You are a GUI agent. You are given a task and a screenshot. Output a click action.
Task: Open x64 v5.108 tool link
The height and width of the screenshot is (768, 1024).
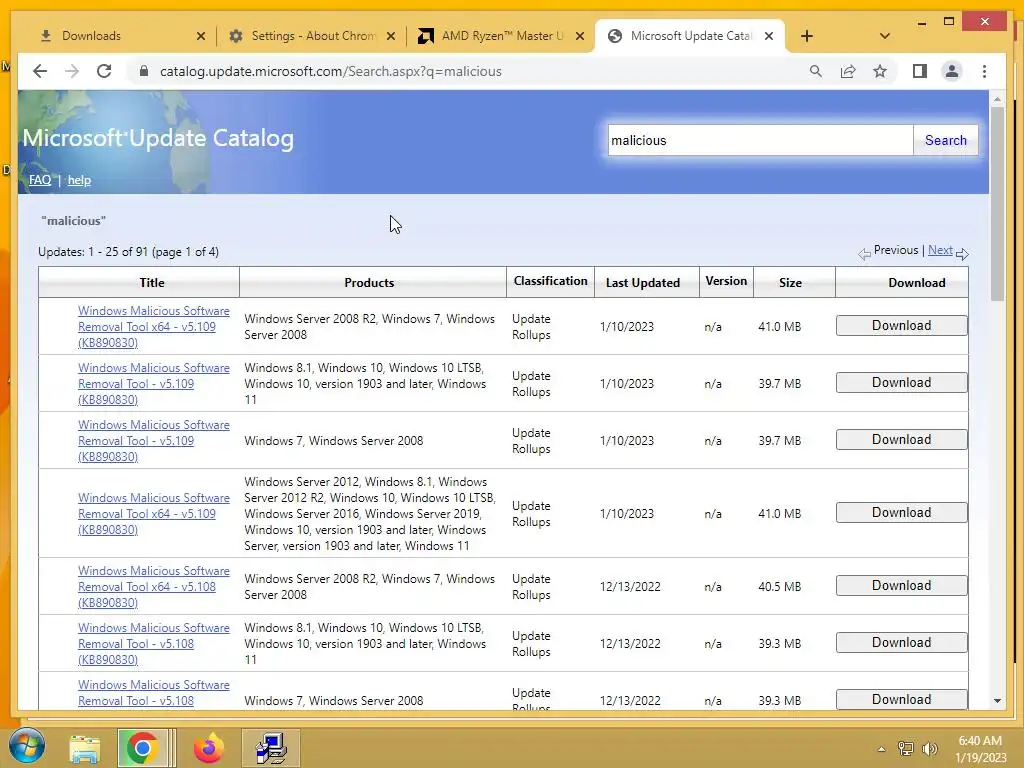tap(153, 586)
